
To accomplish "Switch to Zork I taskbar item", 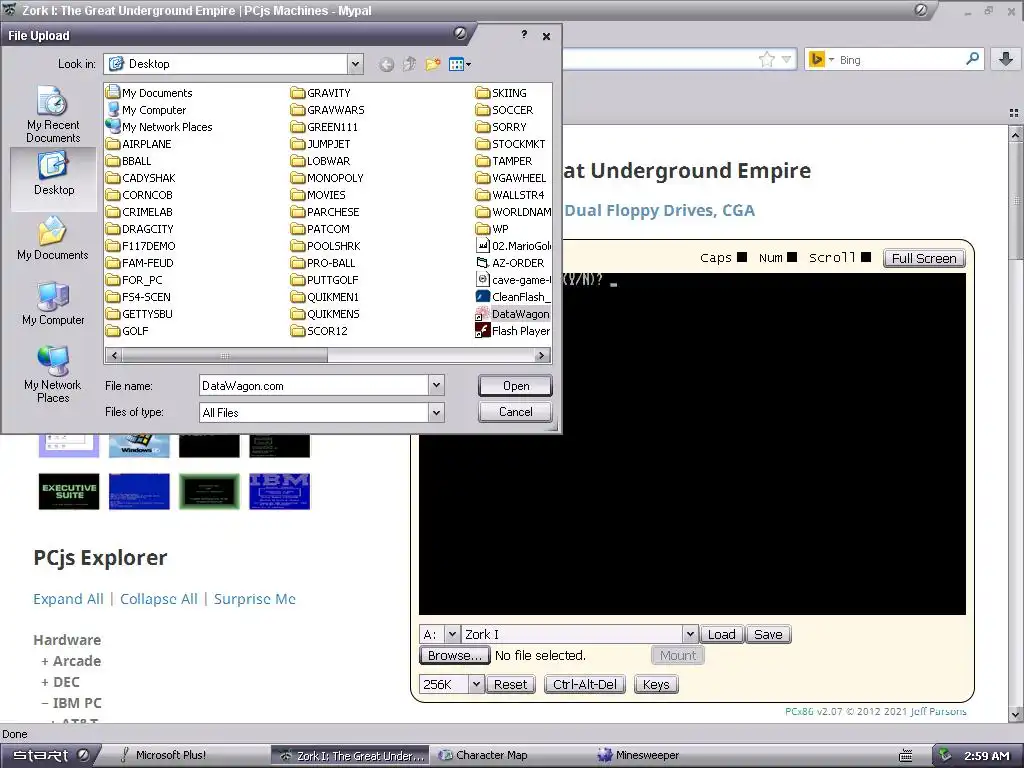I will click(x=349, y=756).
